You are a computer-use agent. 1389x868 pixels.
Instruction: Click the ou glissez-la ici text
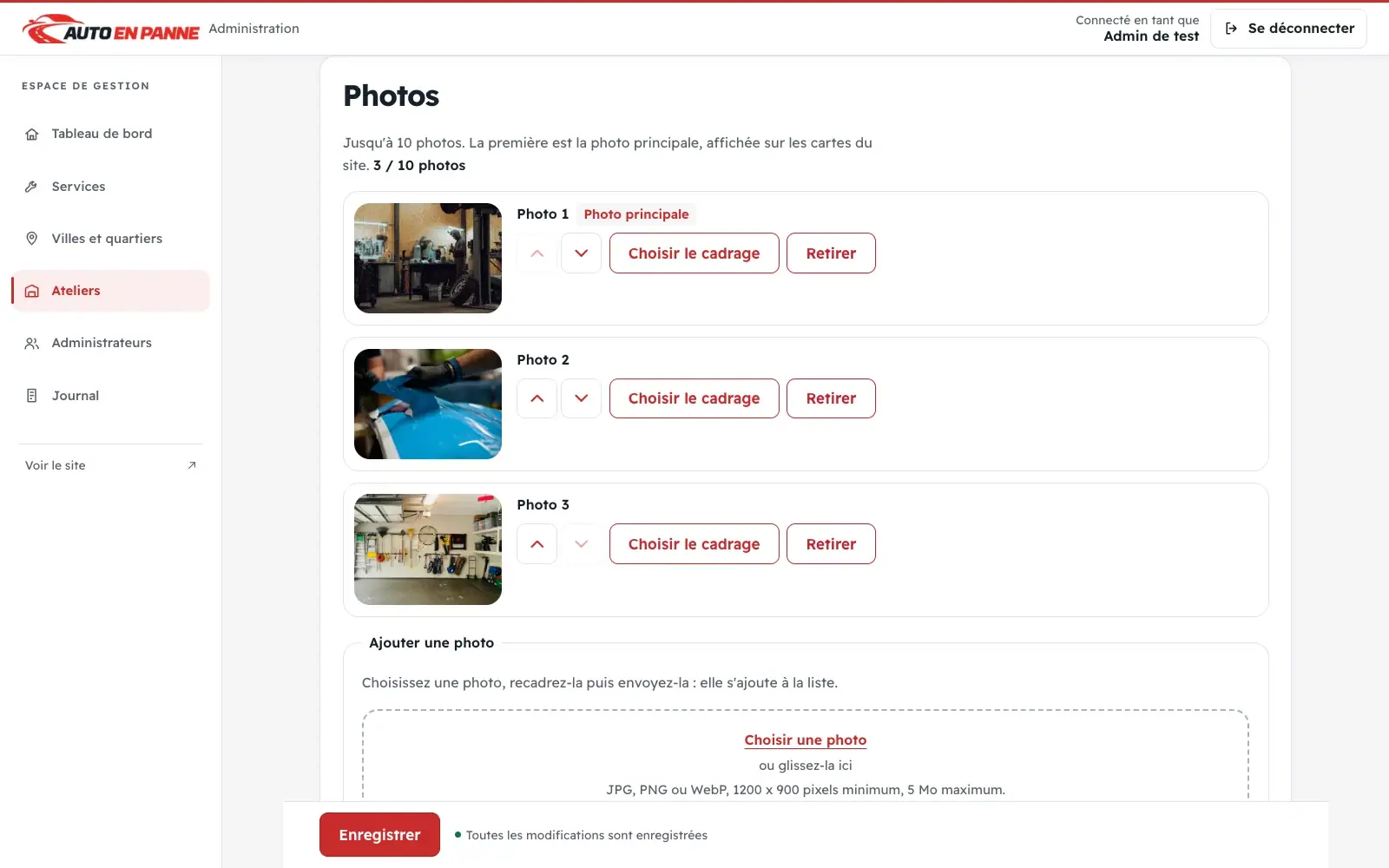click(x=805, y=766)
